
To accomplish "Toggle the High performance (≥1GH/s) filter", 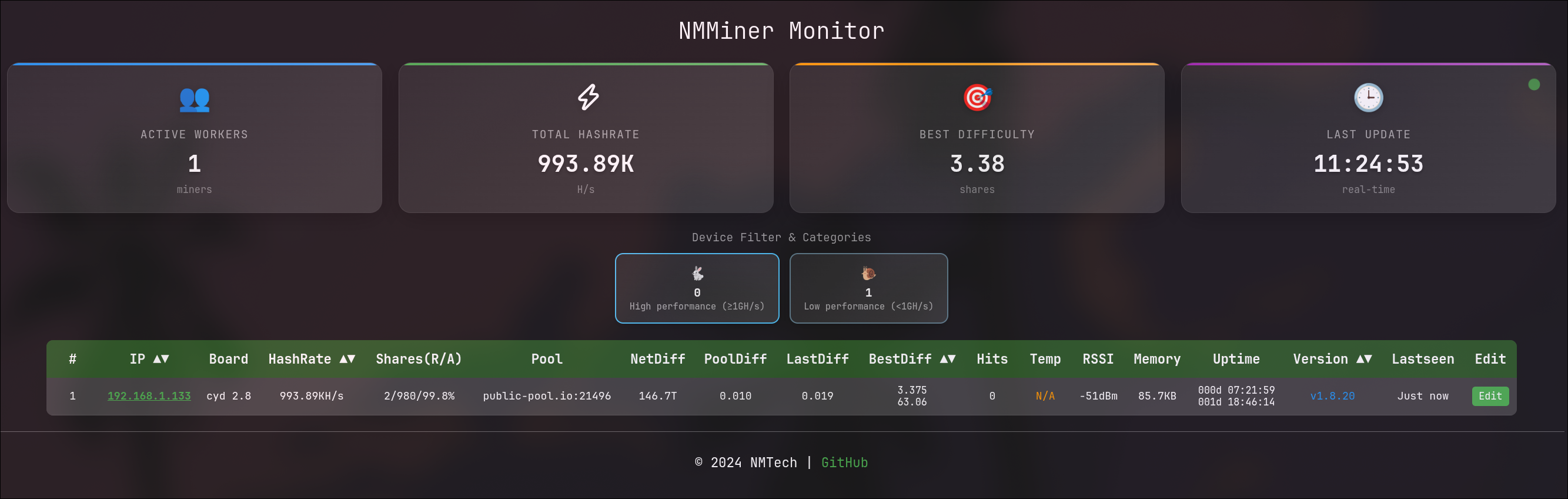I will pos(696,288).
